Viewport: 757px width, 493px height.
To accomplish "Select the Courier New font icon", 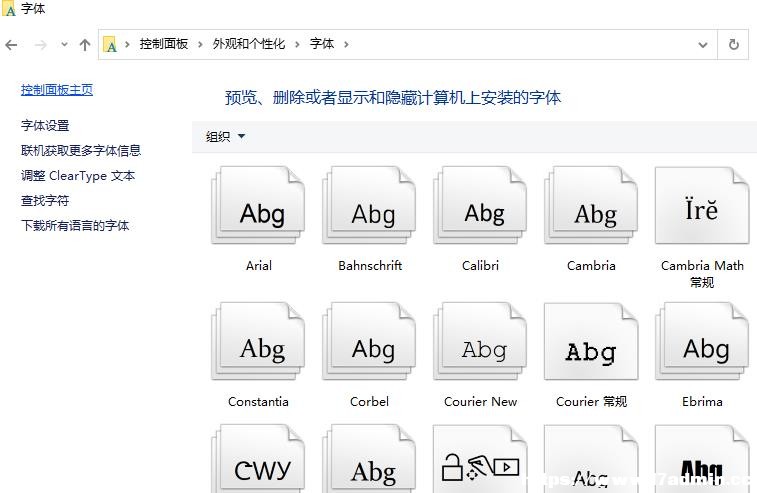I will tap(480, 341).
